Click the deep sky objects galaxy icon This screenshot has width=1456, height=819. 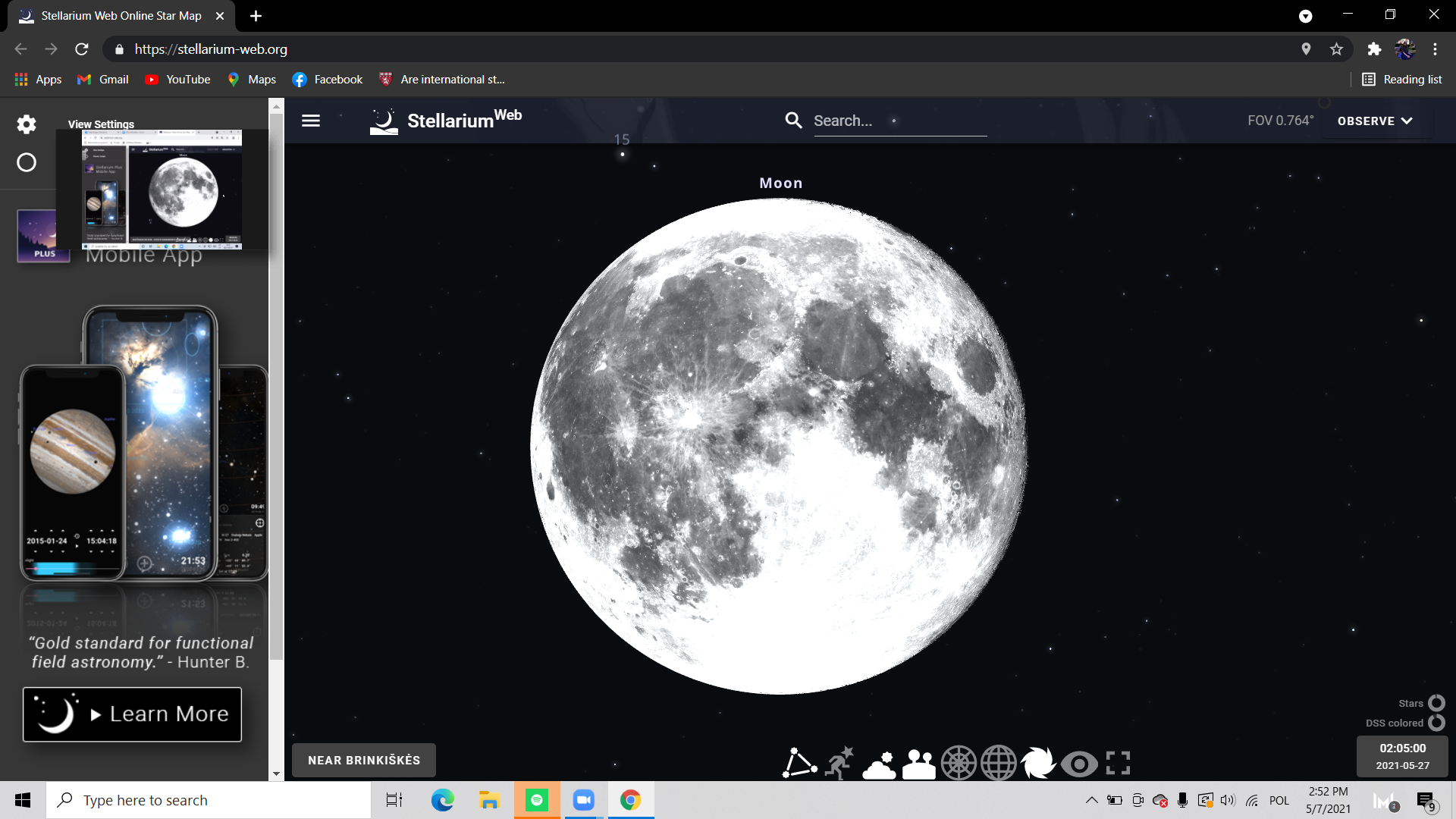pos(1038,763)
